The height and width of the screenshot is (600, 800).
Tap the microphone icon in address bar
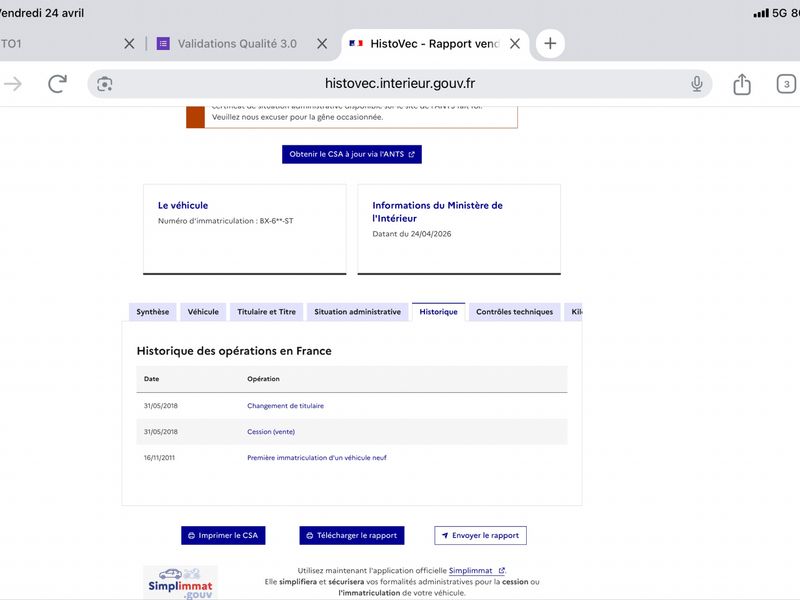tap(696, 84)
